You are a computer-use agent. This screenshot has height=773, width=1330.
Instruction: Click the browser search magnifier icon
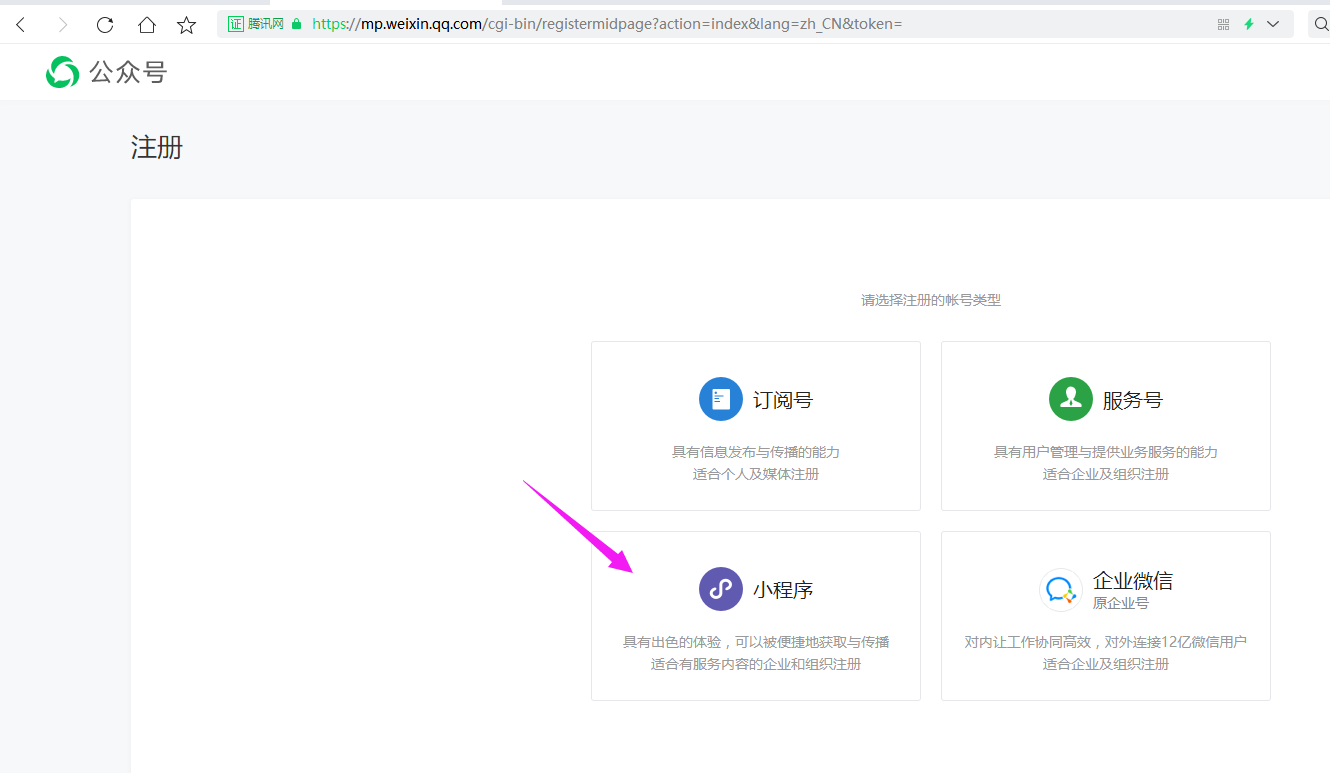tap(1321, 24)
